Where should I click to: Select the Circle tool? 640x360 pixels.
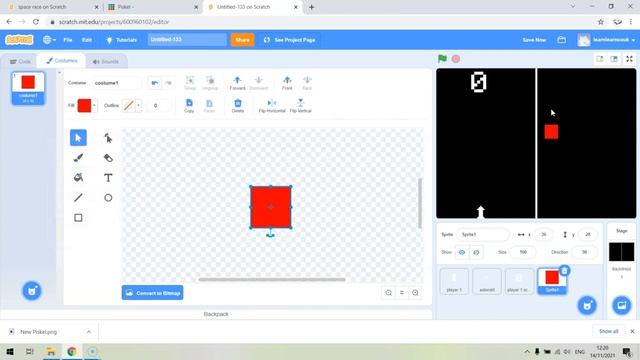108,198
